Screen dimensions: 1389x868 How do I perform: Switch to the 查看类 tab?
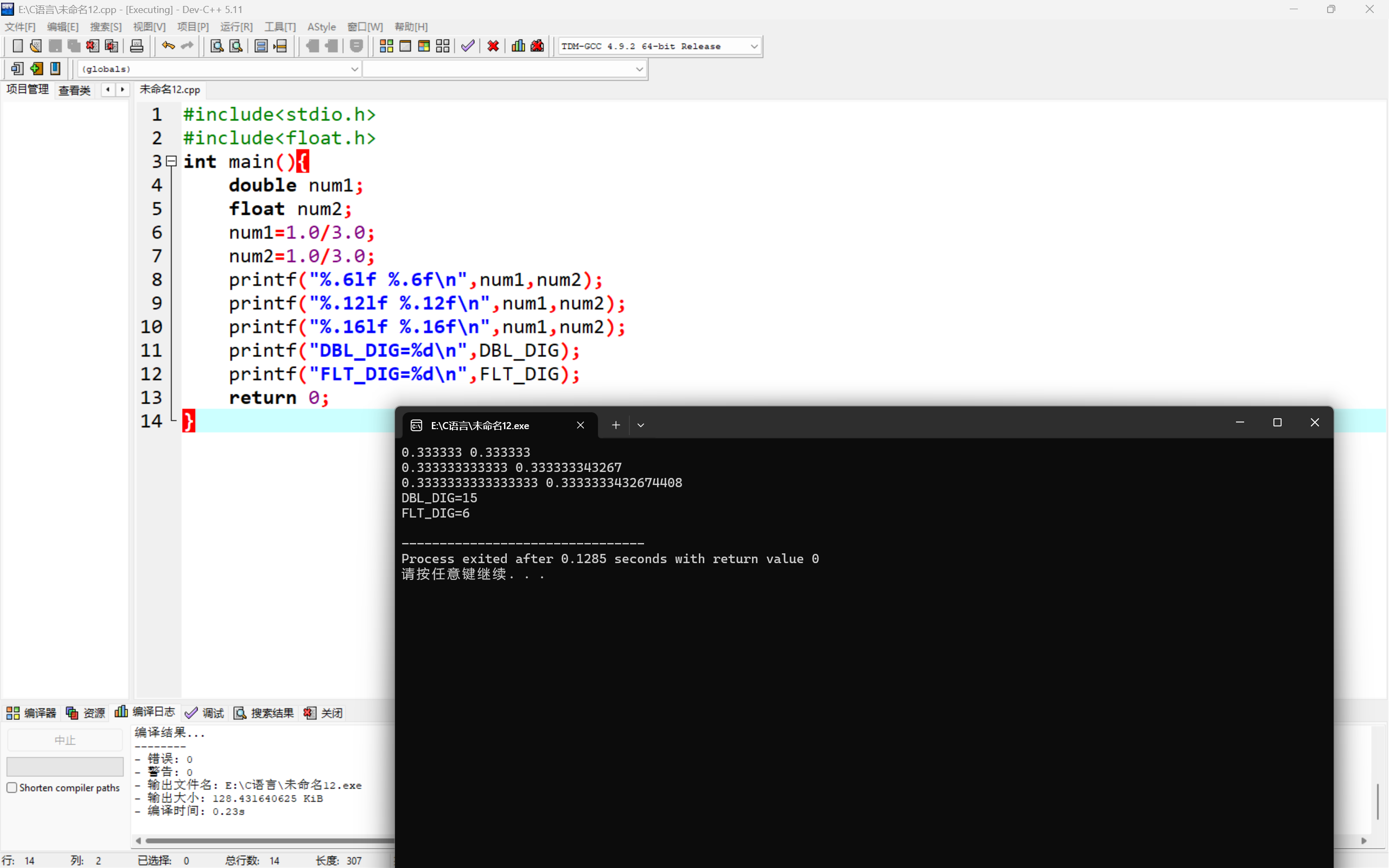click(x=75, y=90)
